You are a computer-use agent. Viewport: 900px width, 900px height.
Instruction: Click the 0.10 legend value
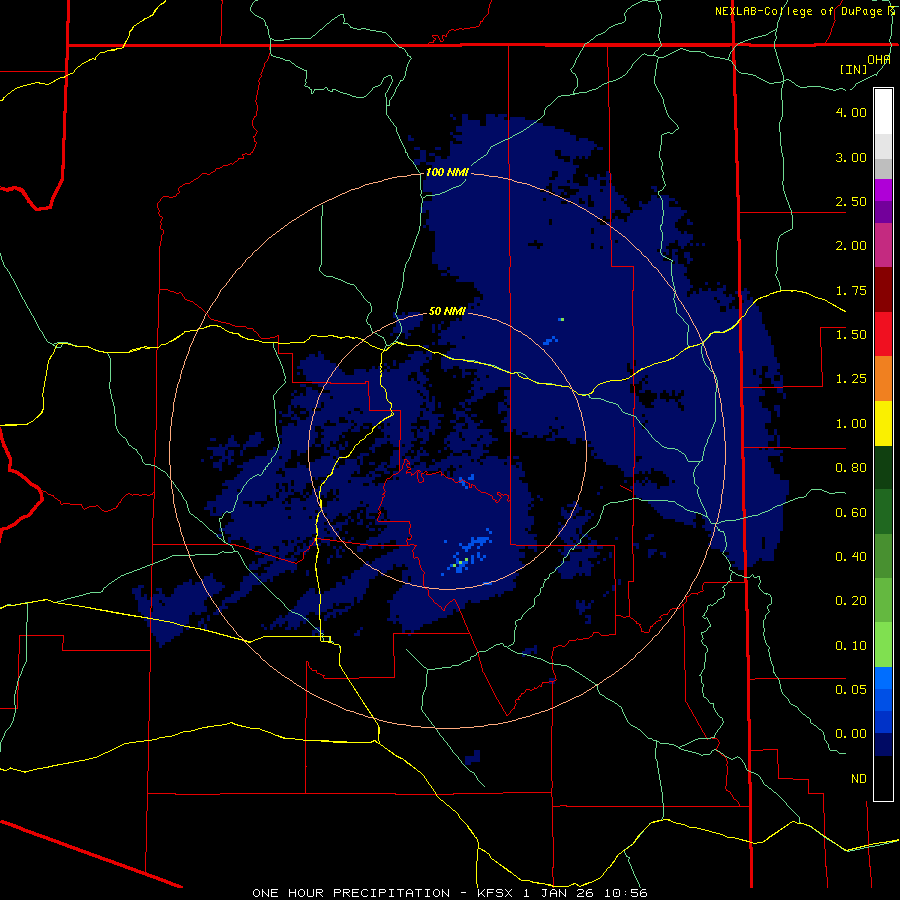coord(851,646)
